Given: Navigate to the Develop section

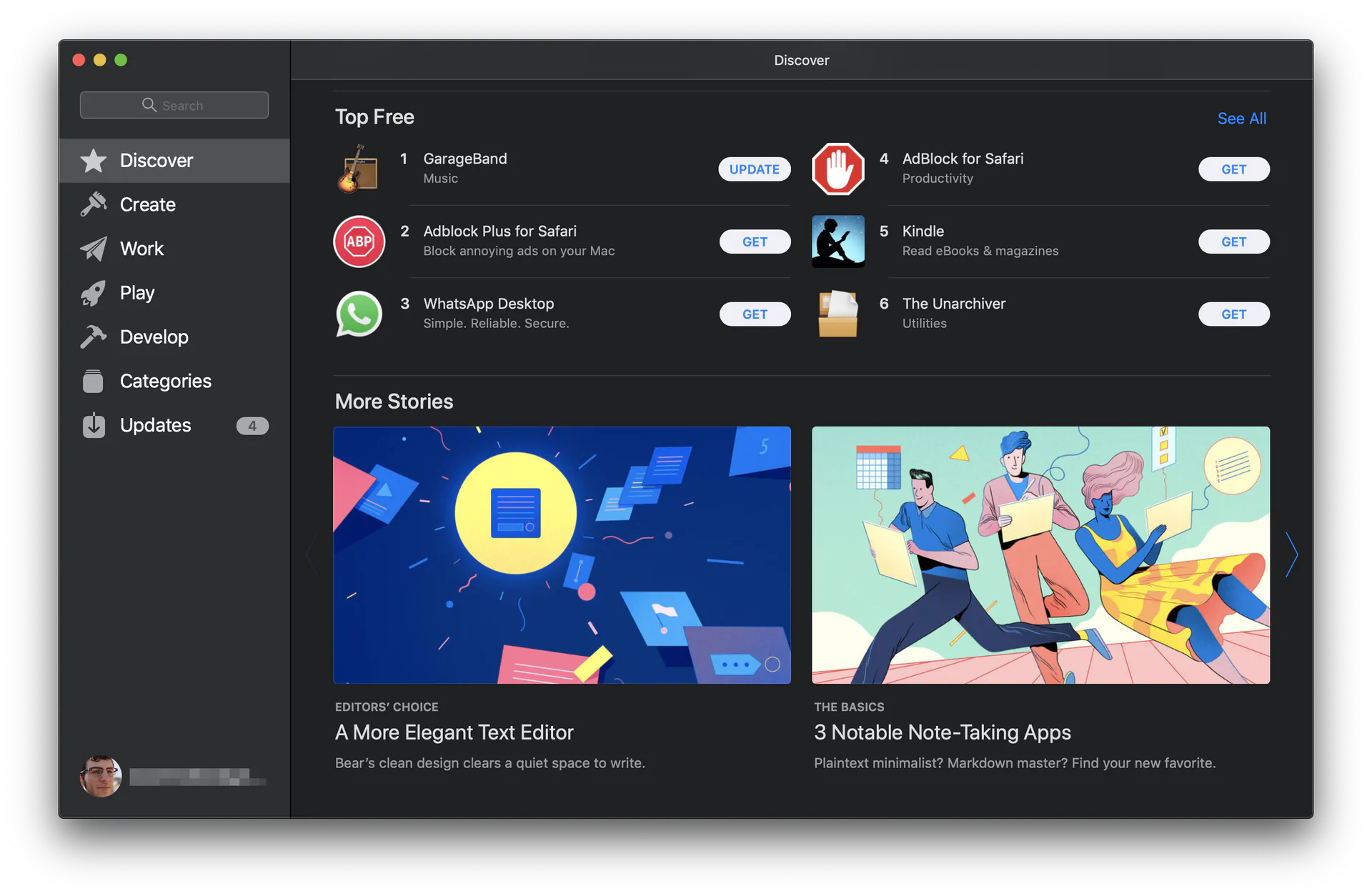Looking at the screenshot, I should [174, 337].
